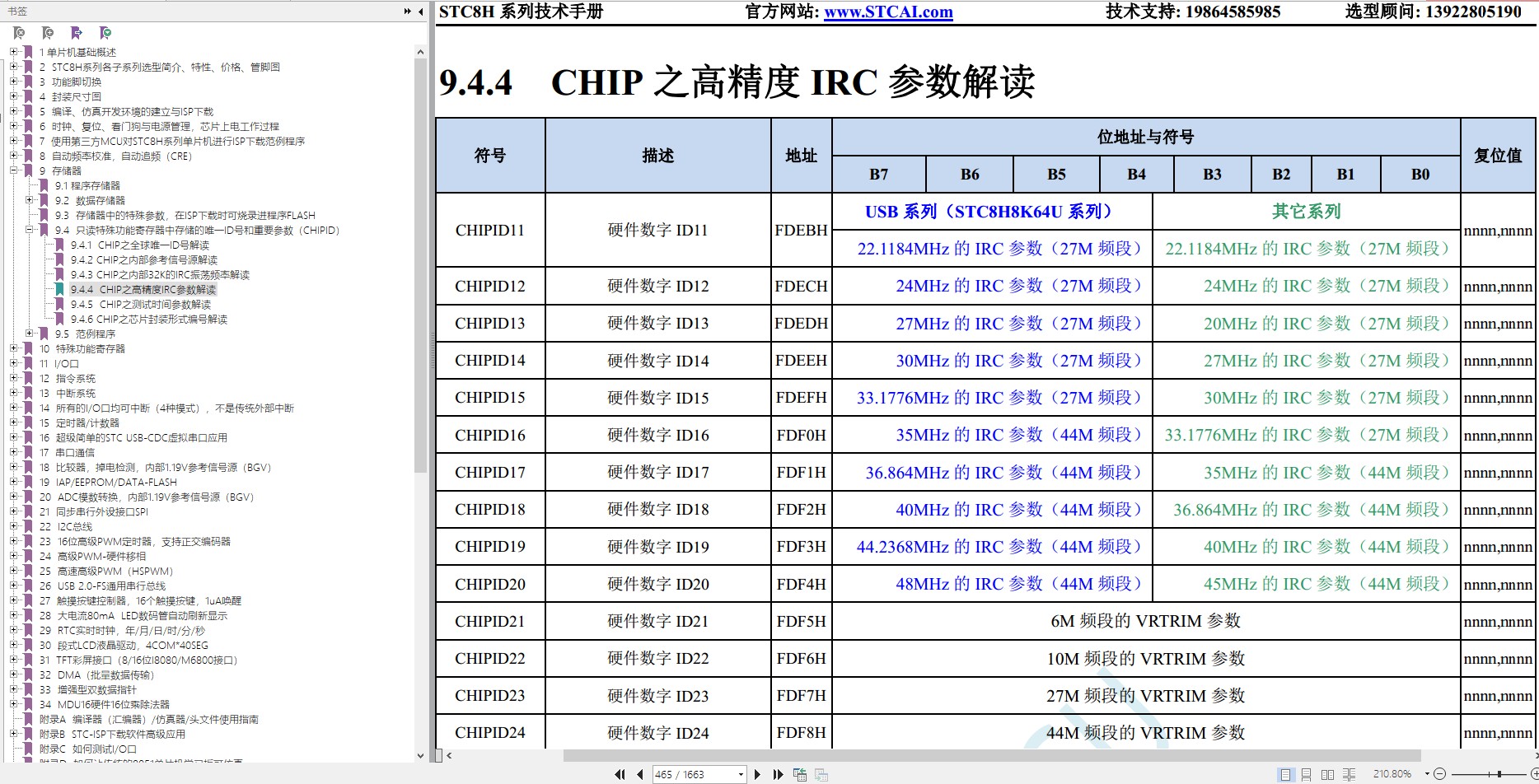The width and height of the screenshot is (1539, 784).
Task: Go to the first page of the document
Action: pyautogui.click(x=620, y=774)
